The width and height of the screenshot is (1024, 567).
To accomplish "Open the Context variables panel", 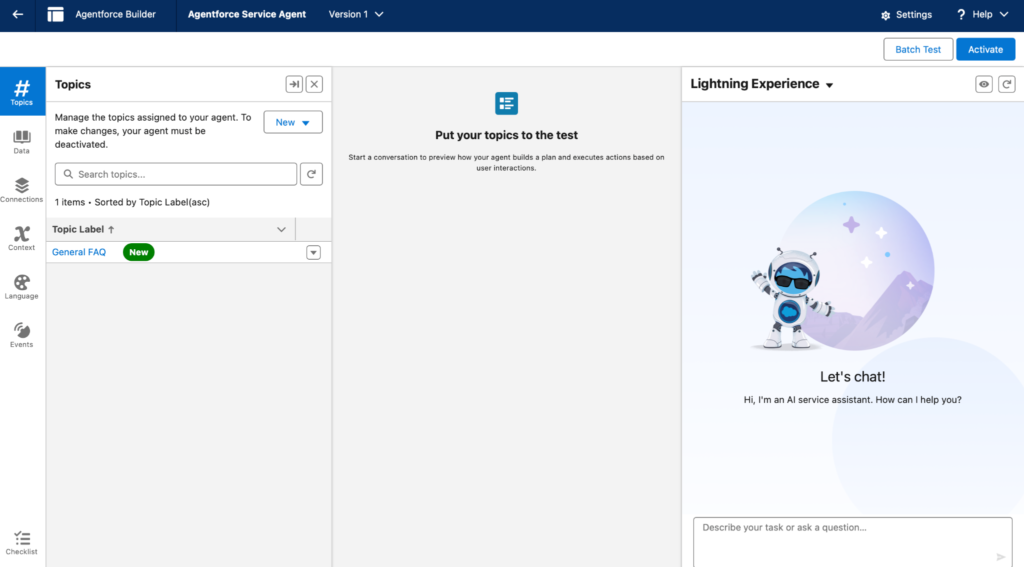I will tap(22, 238).
